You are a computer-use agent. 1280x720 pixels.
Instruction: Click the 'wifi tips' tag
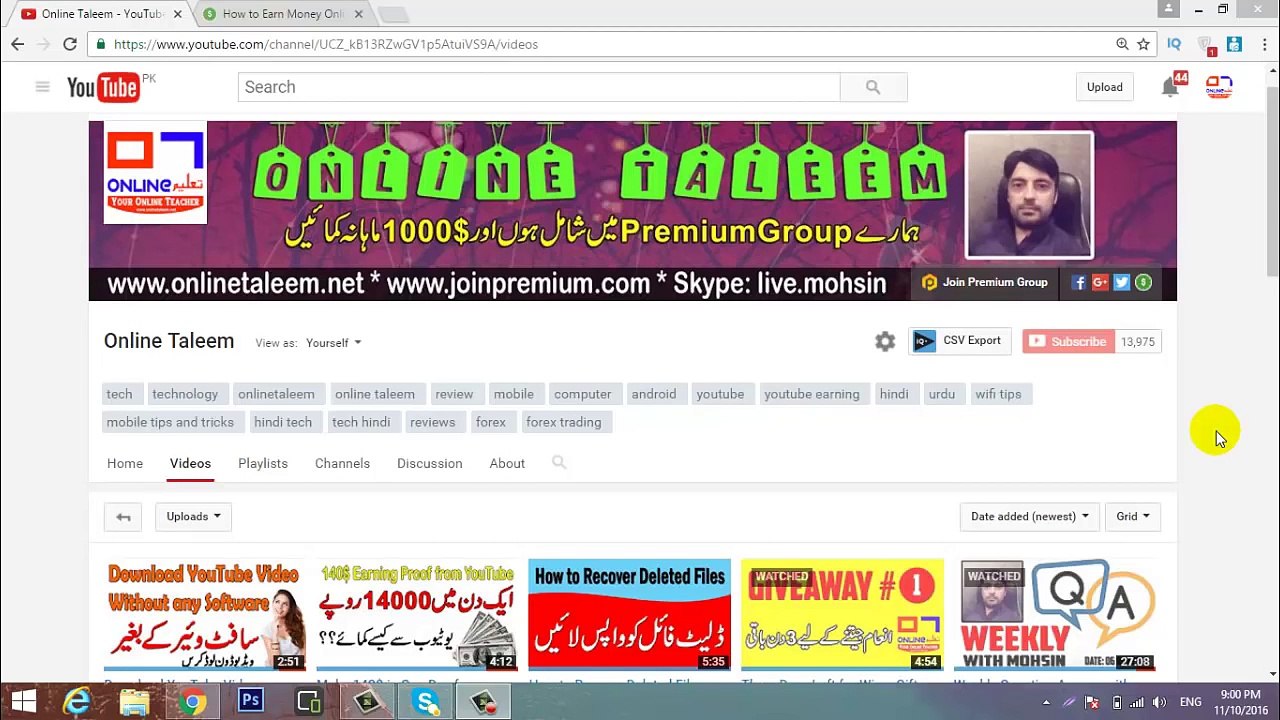tap(998, 394)
